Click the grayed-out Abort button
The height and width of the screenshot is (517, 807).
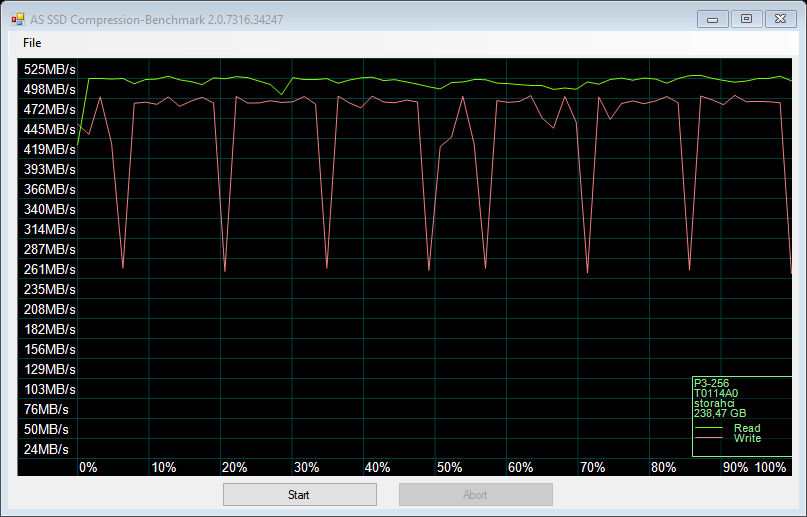[475, 495]
